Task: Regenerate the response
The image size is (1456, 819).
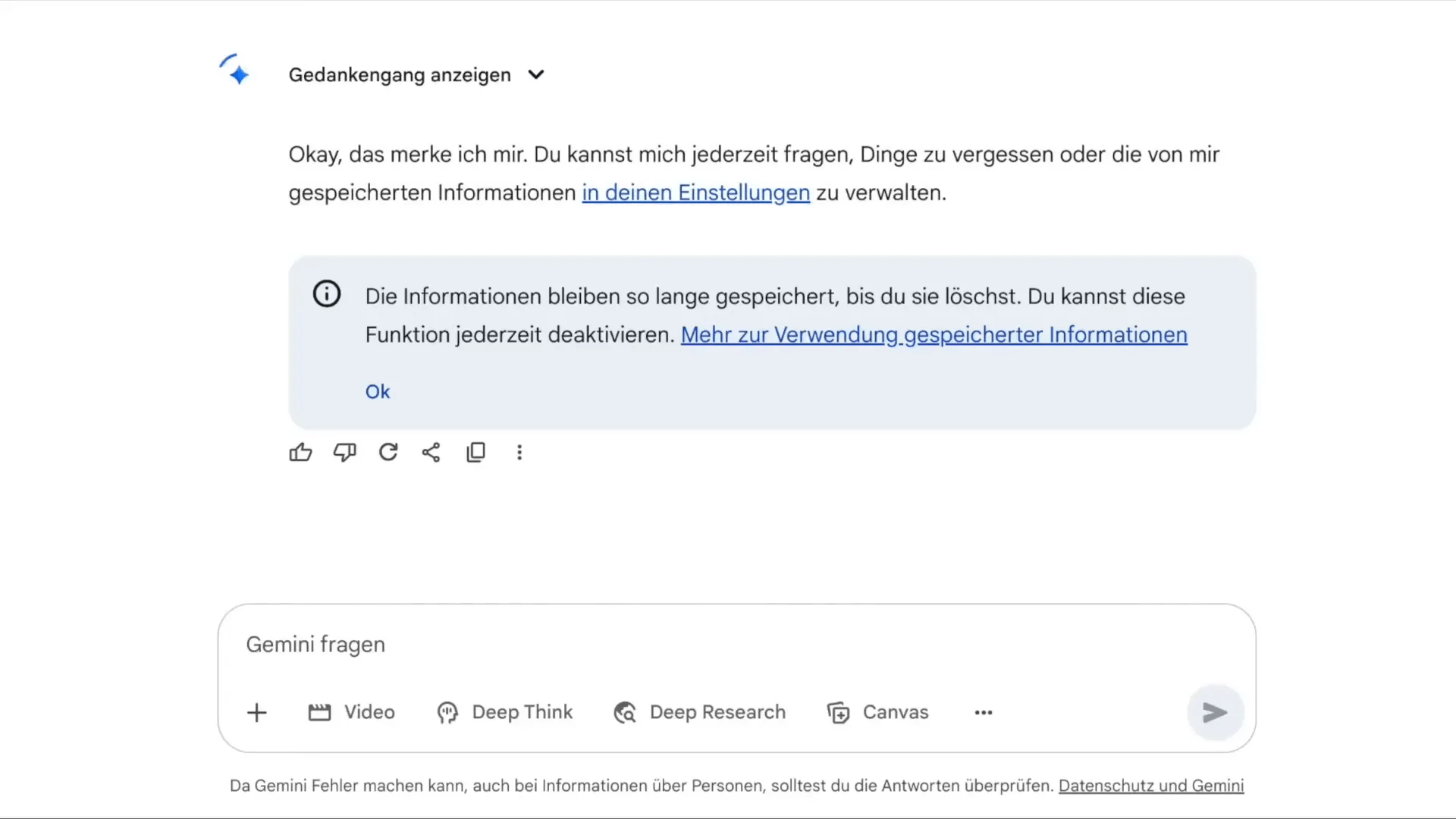Action: (x=388, y=452)
